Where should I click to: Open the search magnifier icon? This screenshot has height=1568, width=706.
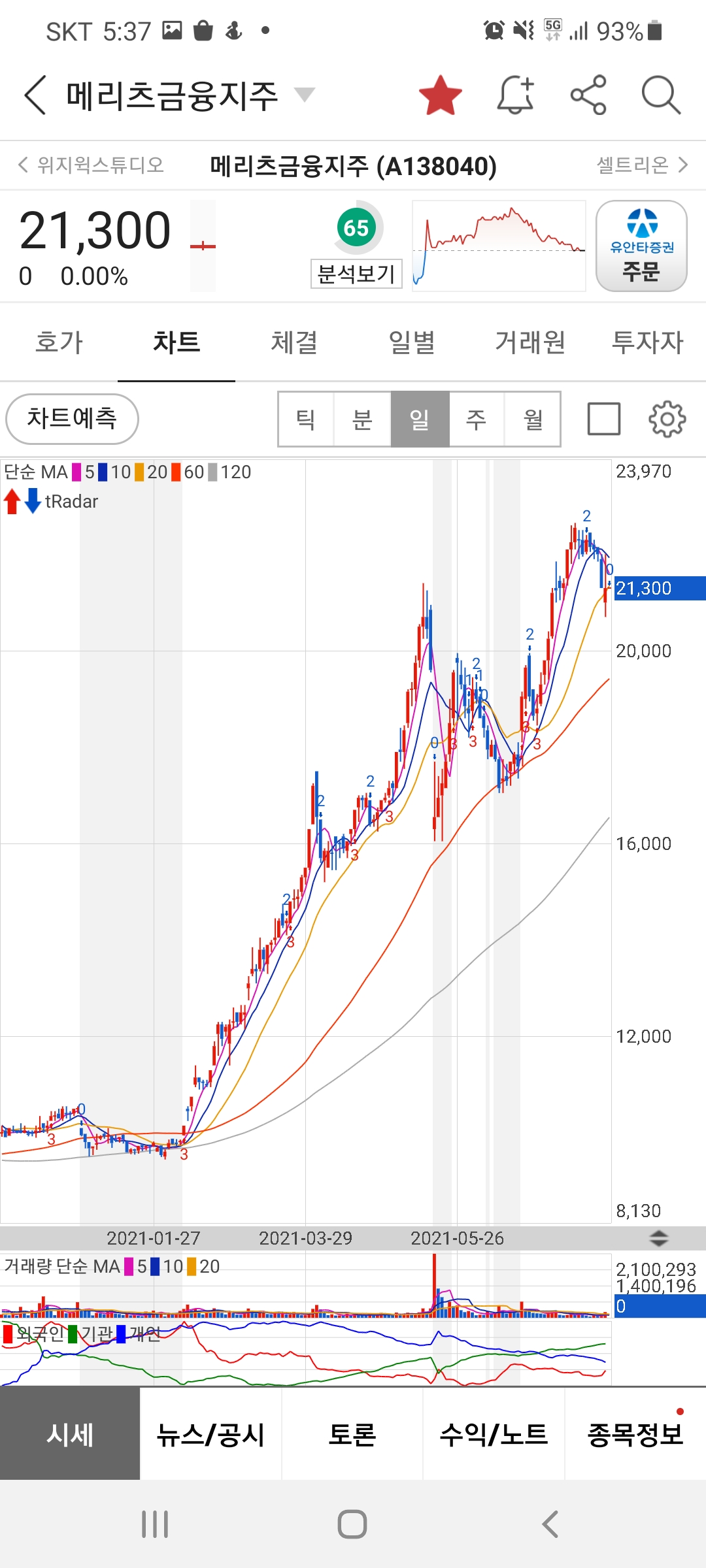(661, 95)
